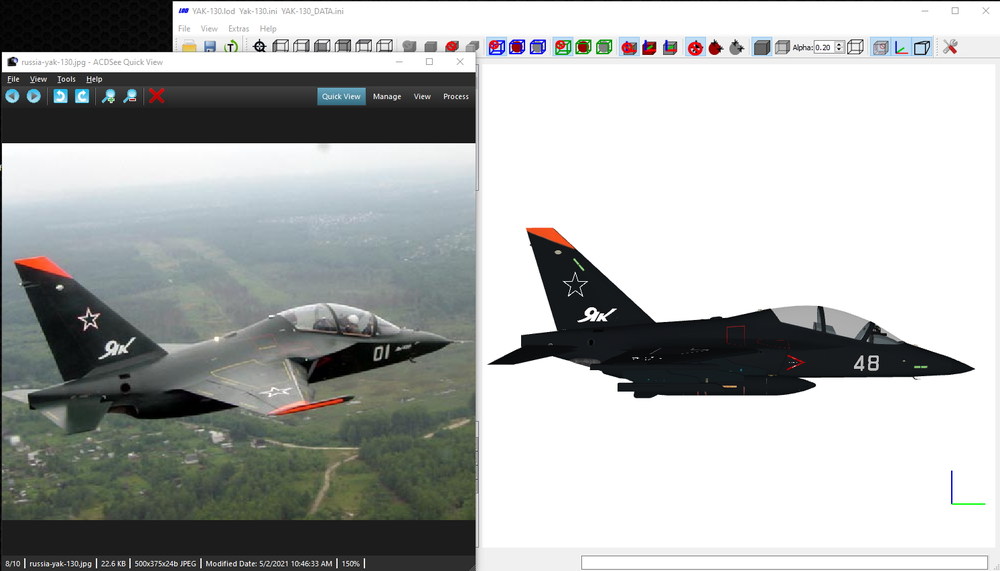Rotate image left in ACDSee toolbar

[x=61, y=96]
